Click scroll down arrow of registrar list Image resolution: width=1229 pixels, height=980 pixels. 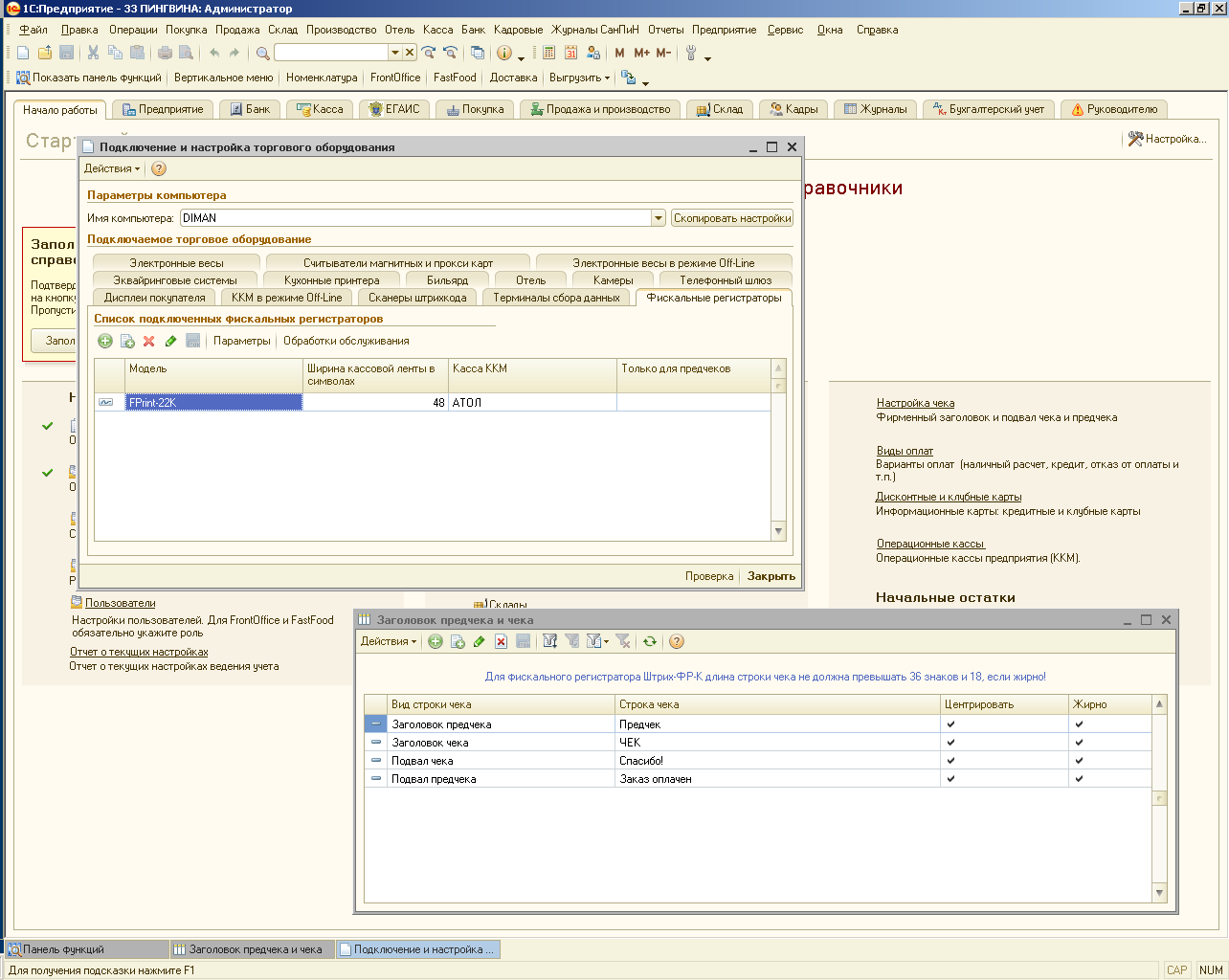coord(778,531)
